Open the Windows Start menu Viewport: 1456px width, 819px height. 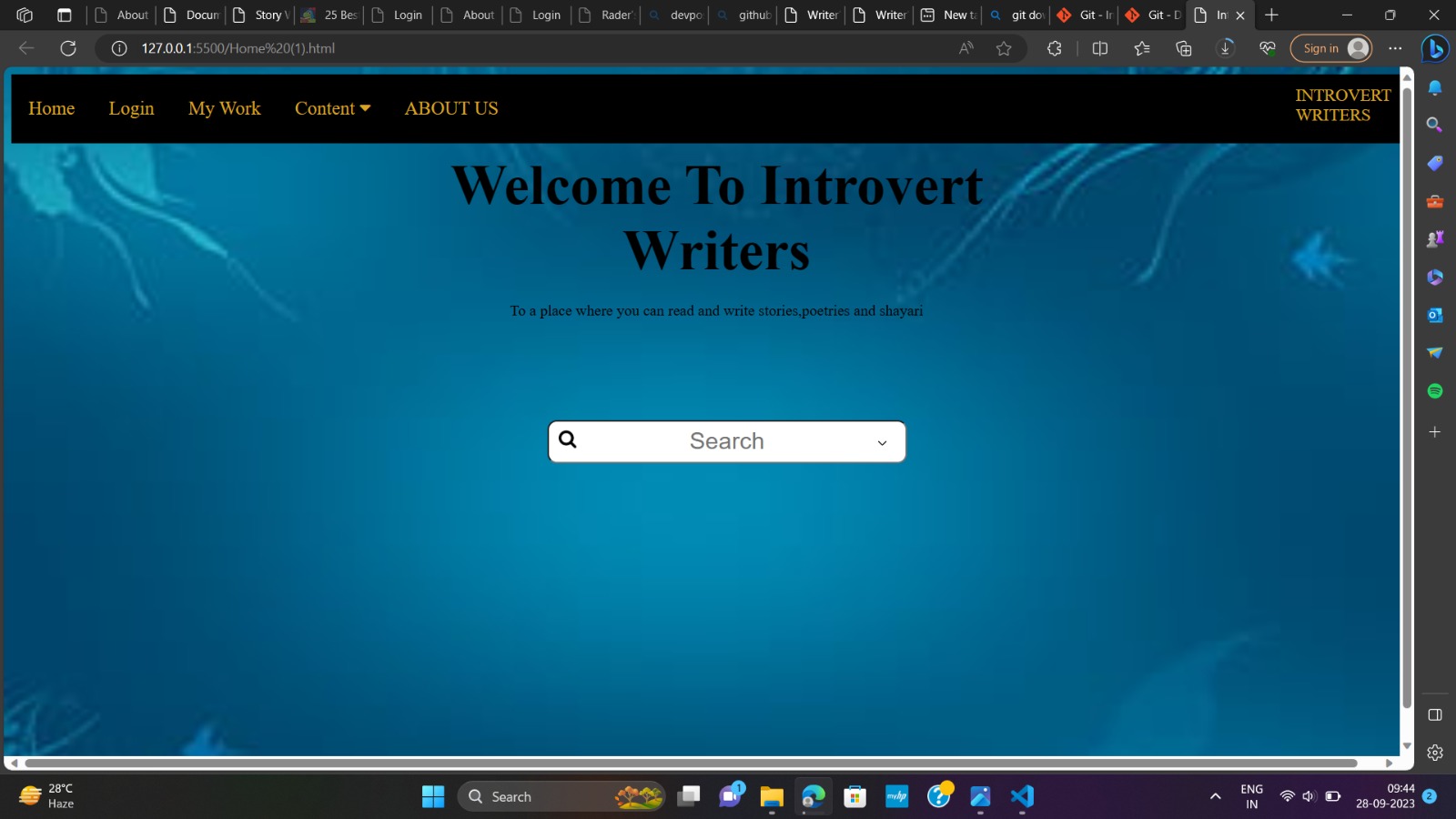pos(433,796)
